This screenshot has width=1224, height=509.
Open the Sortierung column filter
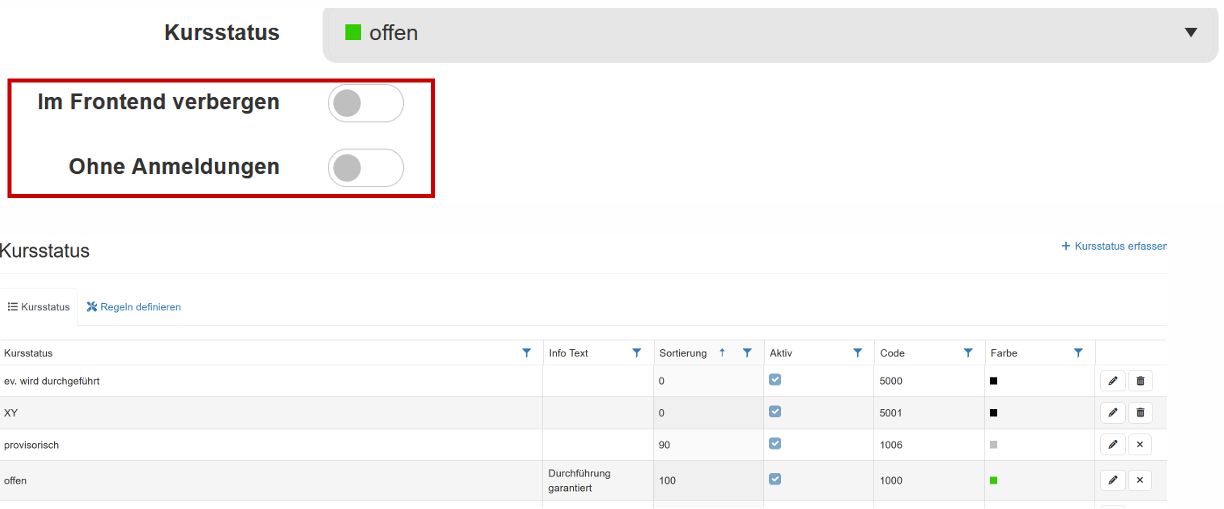coord(746,353)
